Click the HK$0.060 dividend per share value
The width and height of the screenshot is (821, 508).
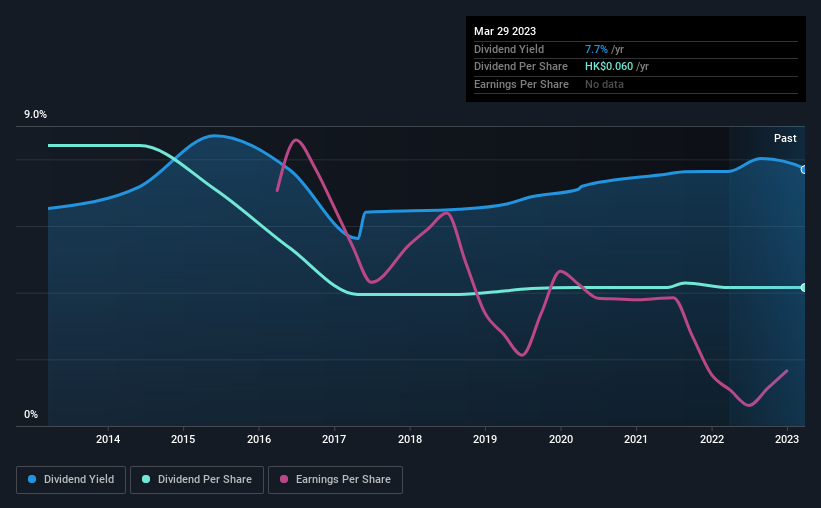point(609,67)
